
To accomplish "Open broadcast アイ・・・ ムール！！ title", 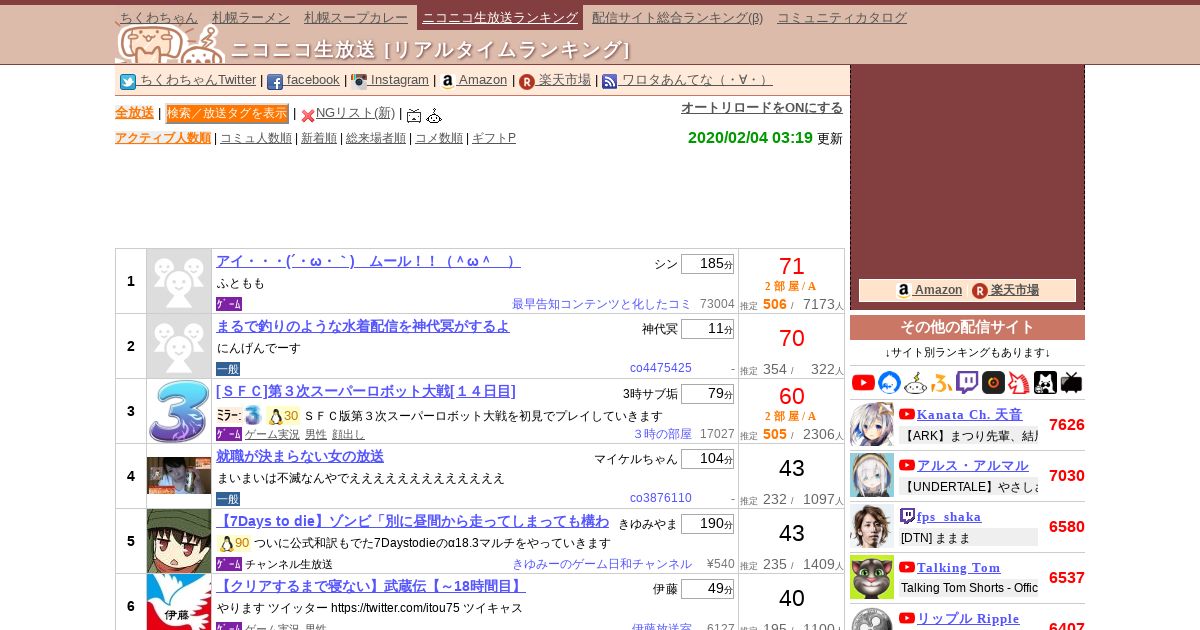I will click(368, 261).
